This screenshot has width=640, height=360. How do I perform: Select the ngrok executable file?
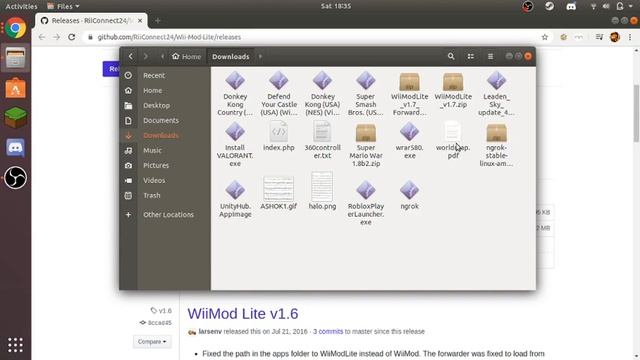[x=409, y=195]
